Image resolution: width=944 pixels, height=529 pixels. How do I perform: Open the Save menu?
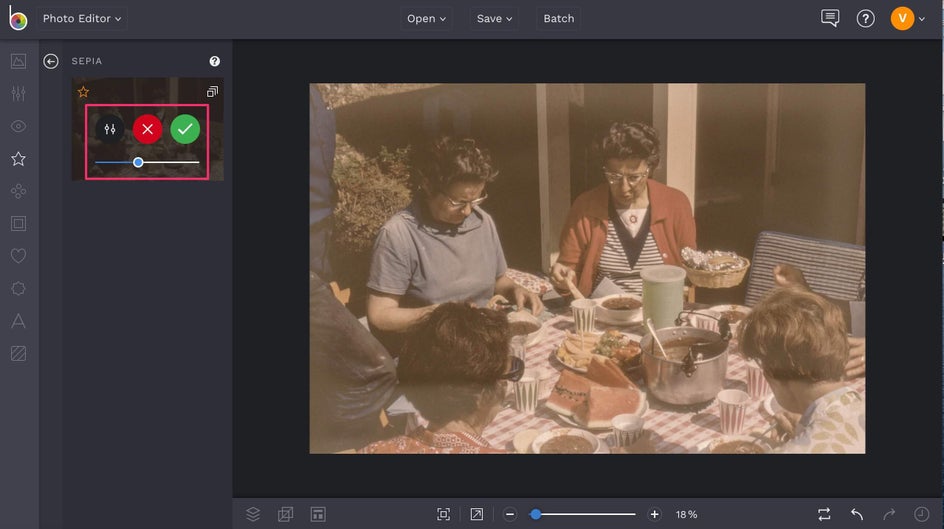494,19
